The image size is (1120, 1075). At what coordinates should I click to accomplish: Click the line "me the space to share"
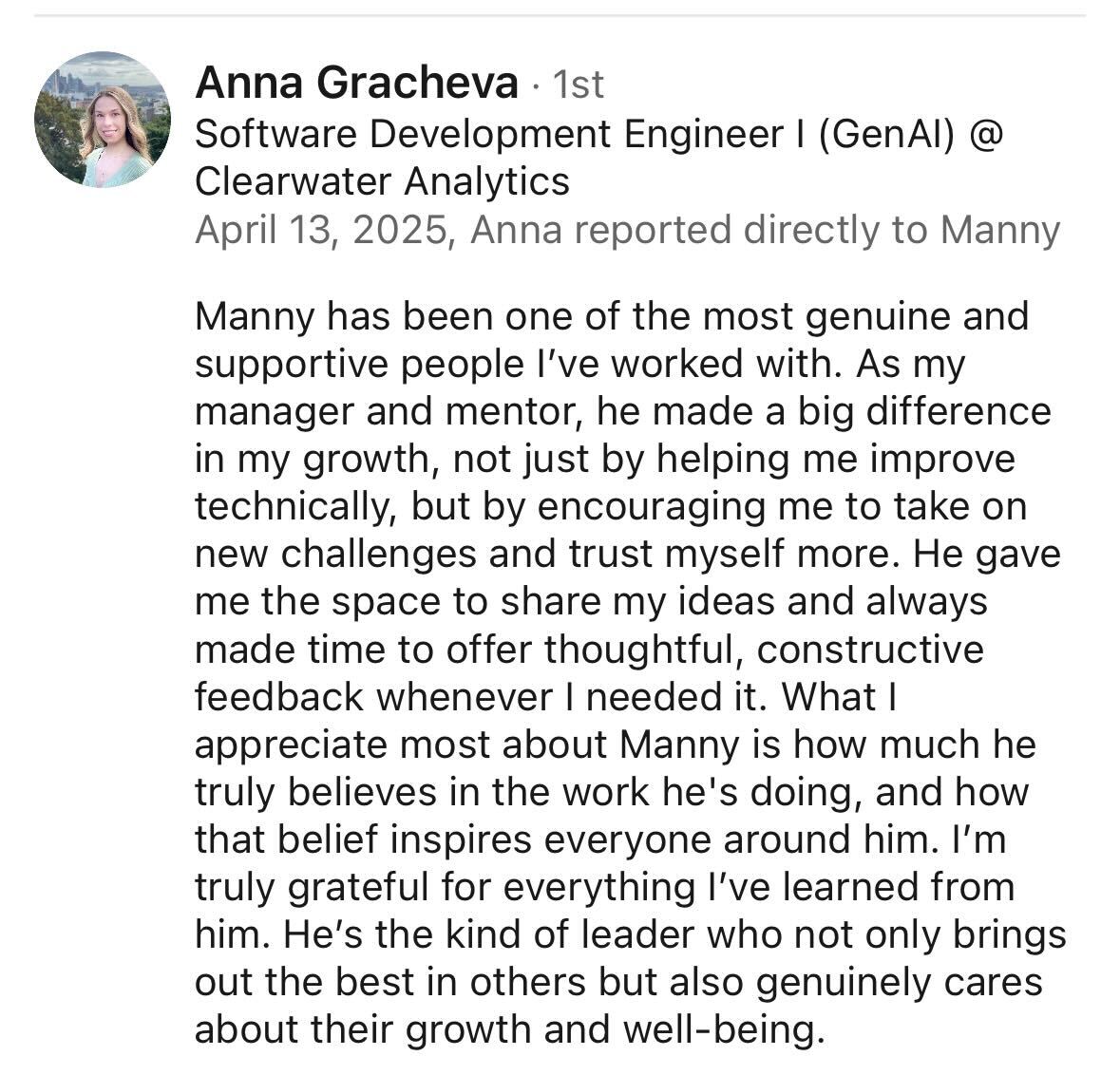[x=400, y=601]
